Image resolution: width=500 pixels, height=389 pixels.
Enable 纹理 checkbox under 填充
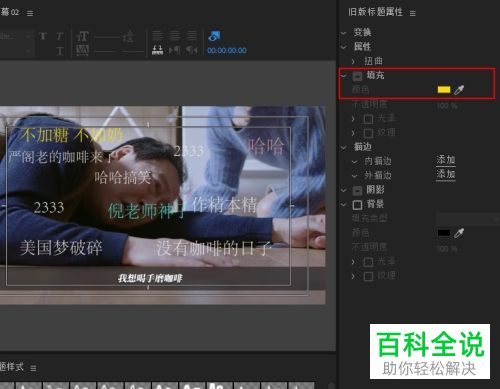click(x=368, y=133)
